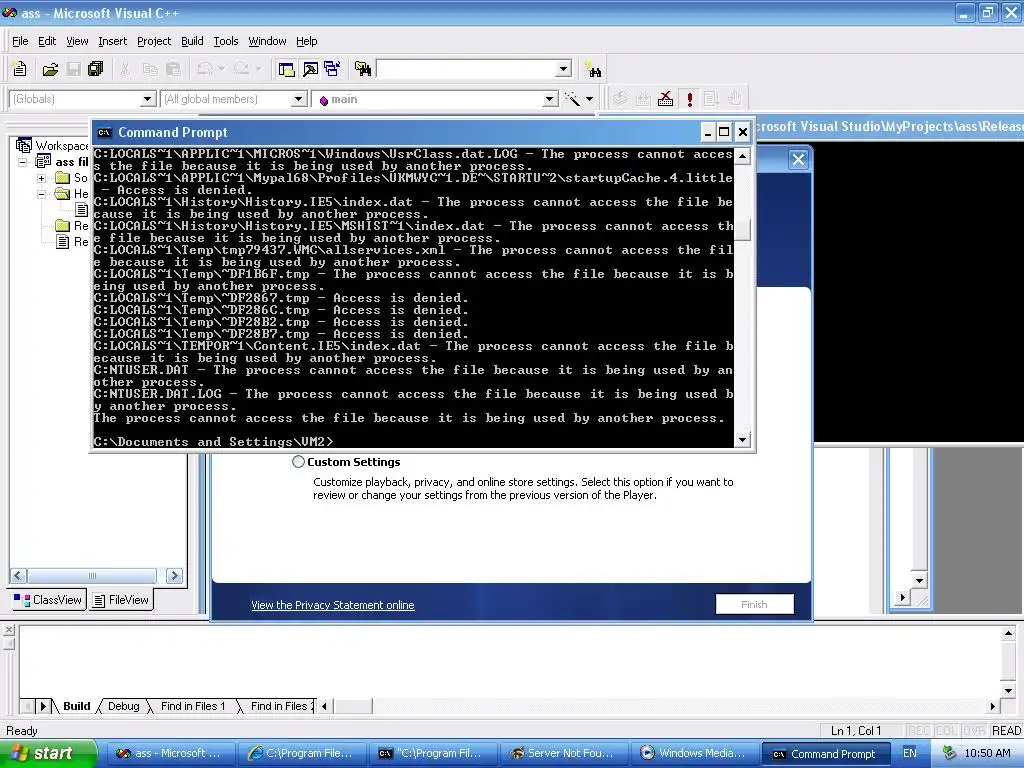Click the Command Prompt title bar icon
Screen dimensions: 1024x768
[x=104, y=133]
